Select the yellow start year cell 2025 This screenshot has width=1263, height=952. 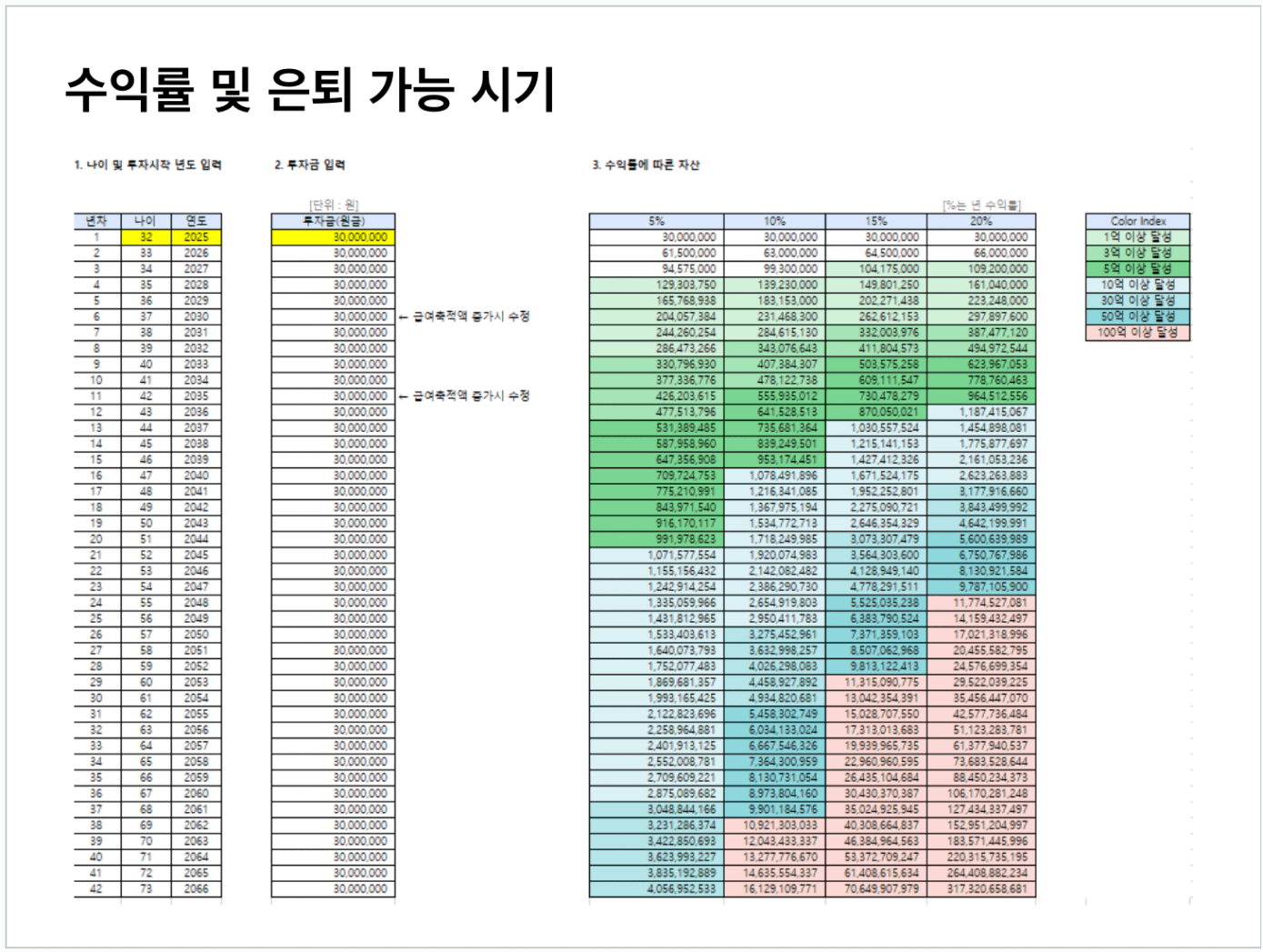[x=195, y=237]
